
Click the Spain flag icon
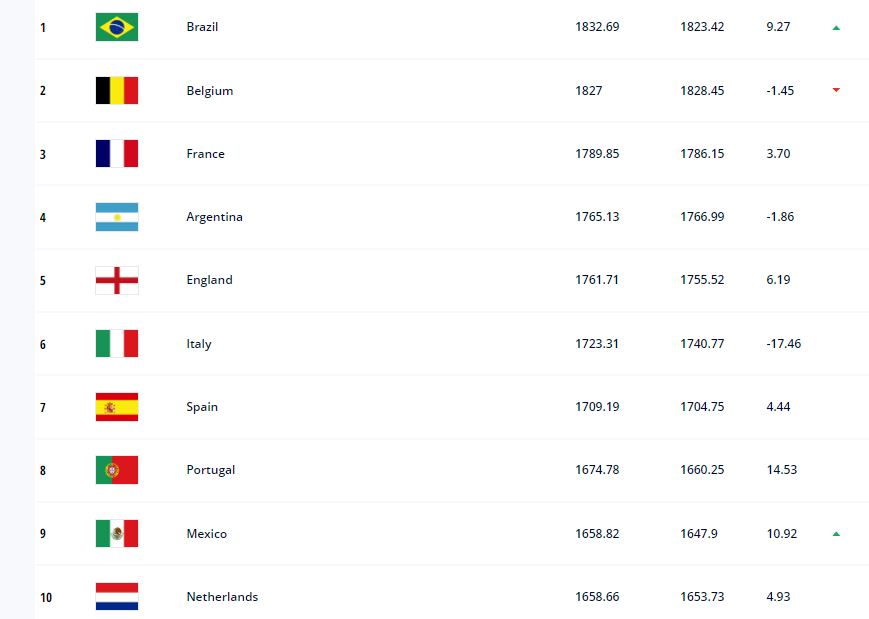click(117, 407)
